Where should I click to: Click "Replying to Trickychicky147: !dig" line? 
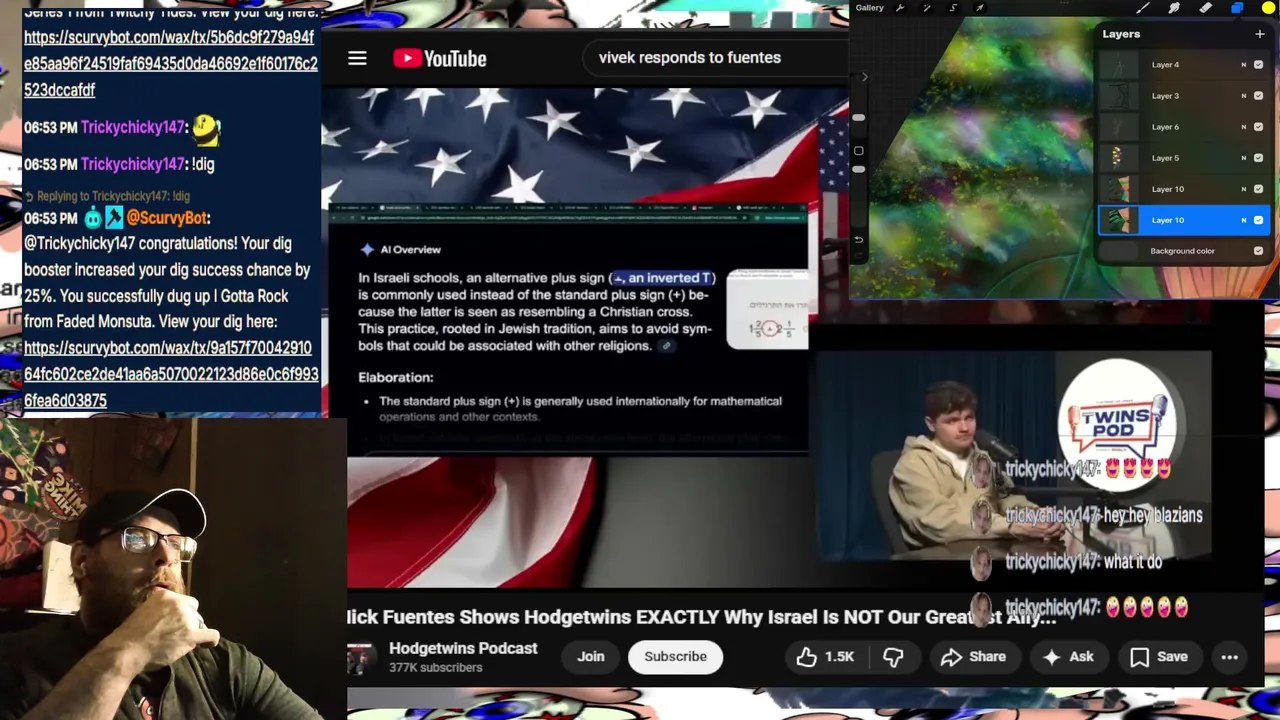click(107, 196)
